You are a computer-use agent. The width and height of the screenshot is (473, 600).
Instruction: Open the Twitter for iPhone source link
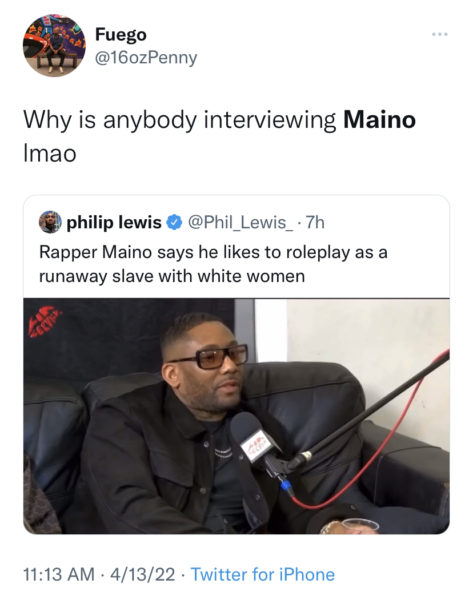tap(263, 574)
